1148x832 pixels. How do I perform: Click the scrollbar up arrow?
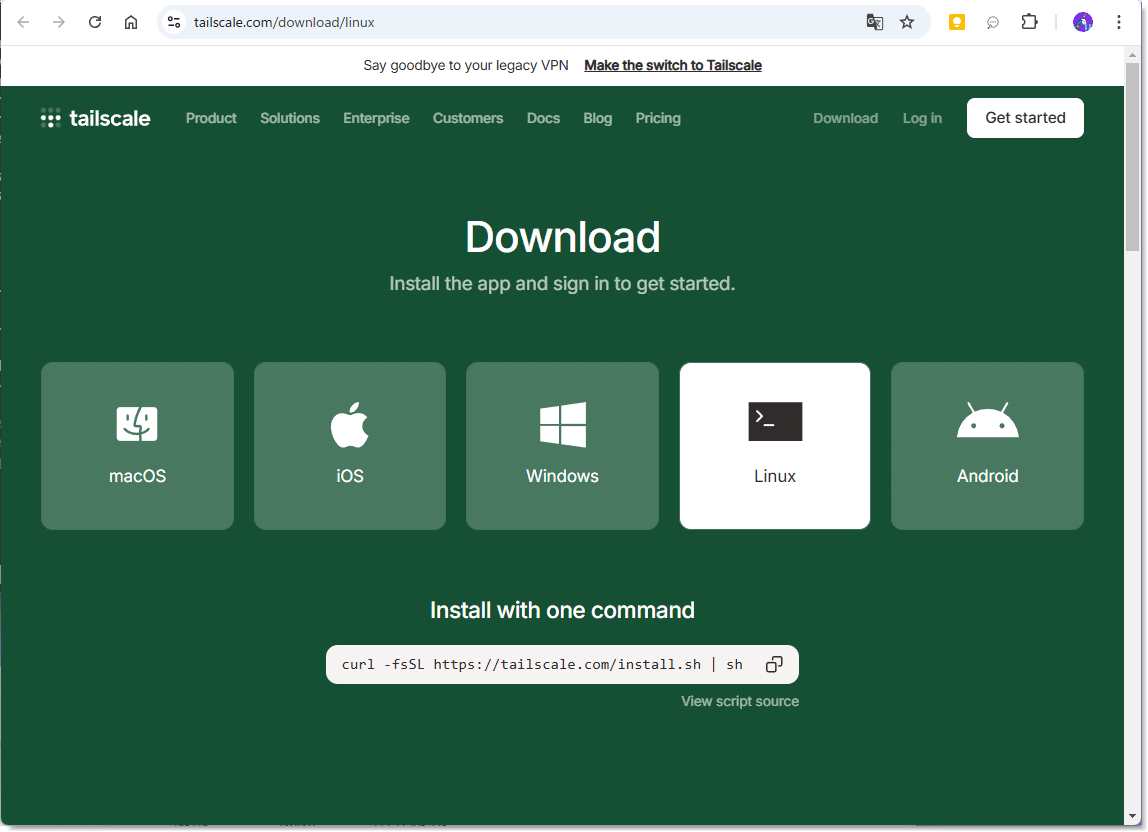1133,54
